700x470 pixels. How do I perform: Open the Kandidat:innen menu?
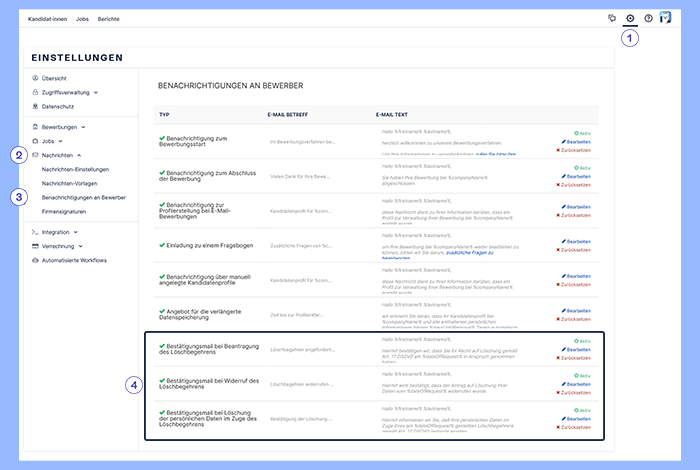tap(47, 19)
